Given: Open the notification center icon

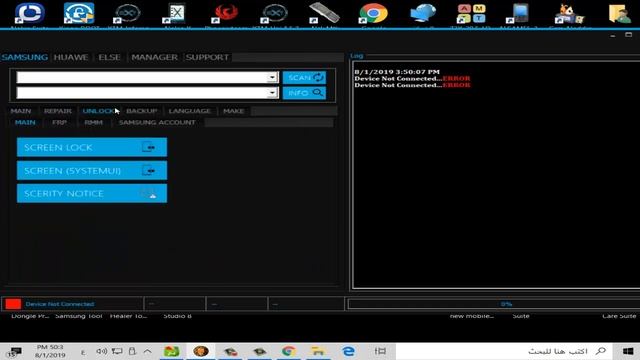Looking at the screenshot, I should 14,352.
